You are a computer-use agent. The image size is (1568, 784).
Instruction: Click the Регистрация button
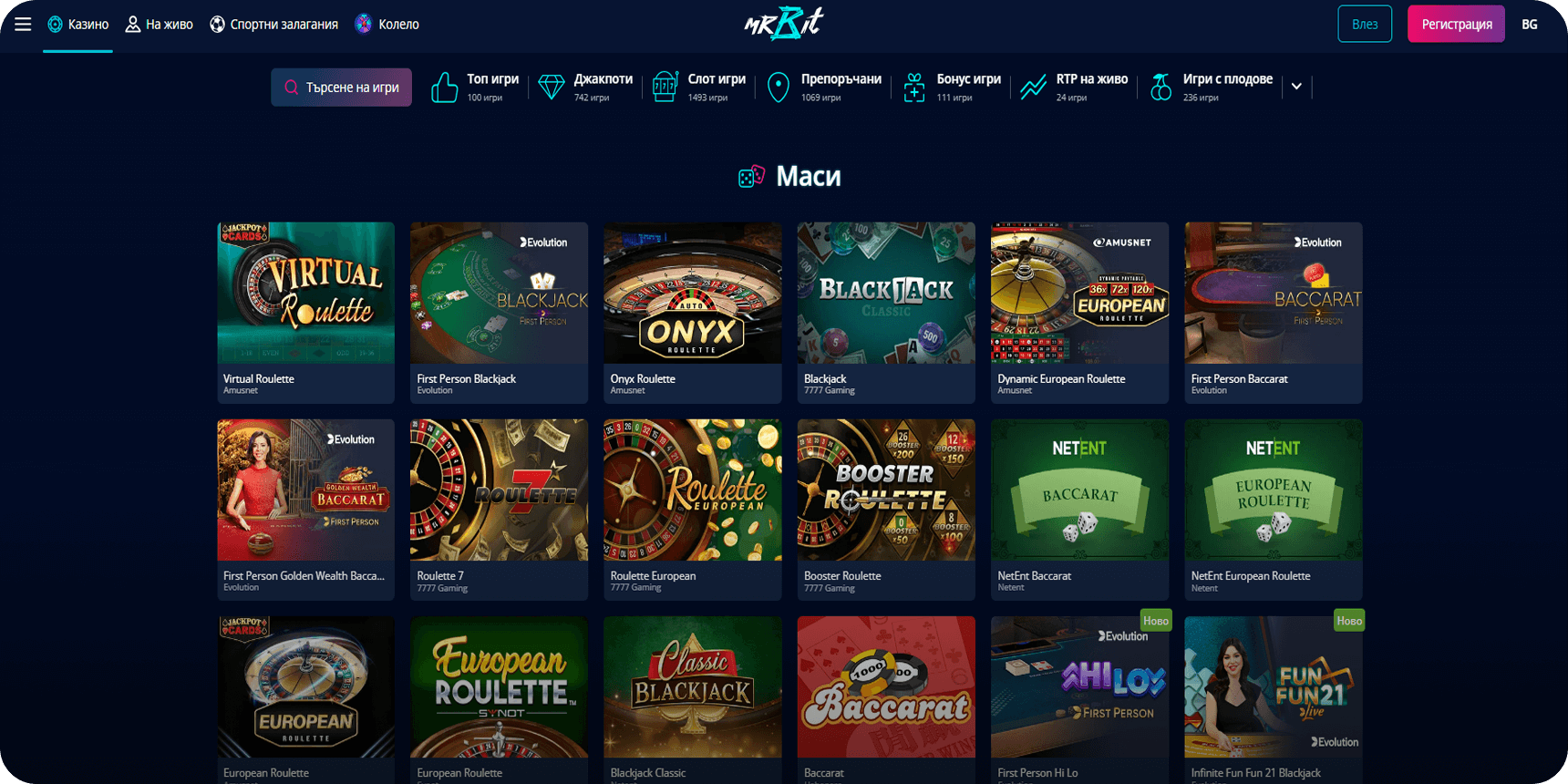point(1456,24)
